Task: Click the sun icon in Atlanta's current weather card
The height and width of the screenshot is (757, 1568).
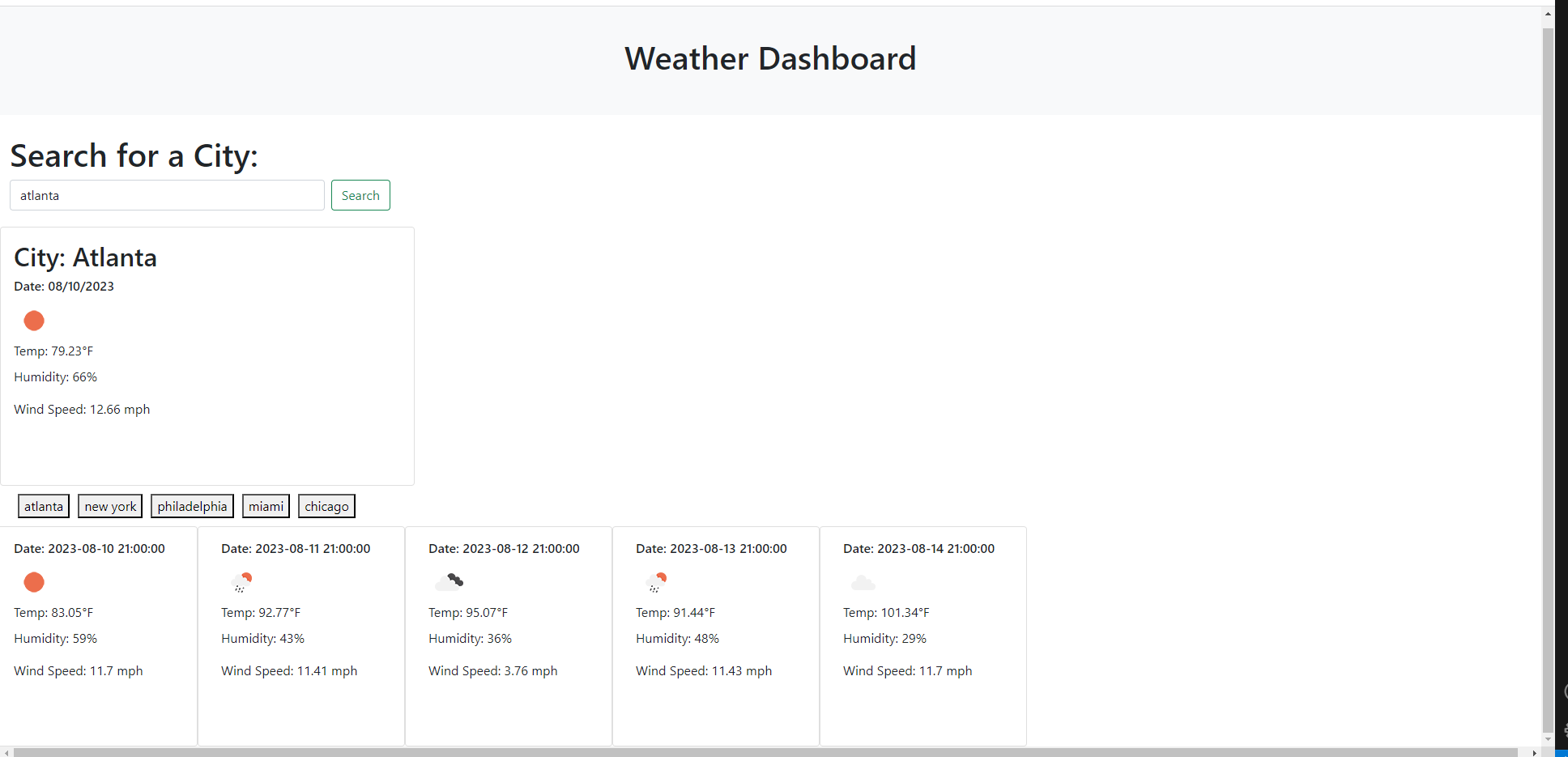Action: [34, 321]
